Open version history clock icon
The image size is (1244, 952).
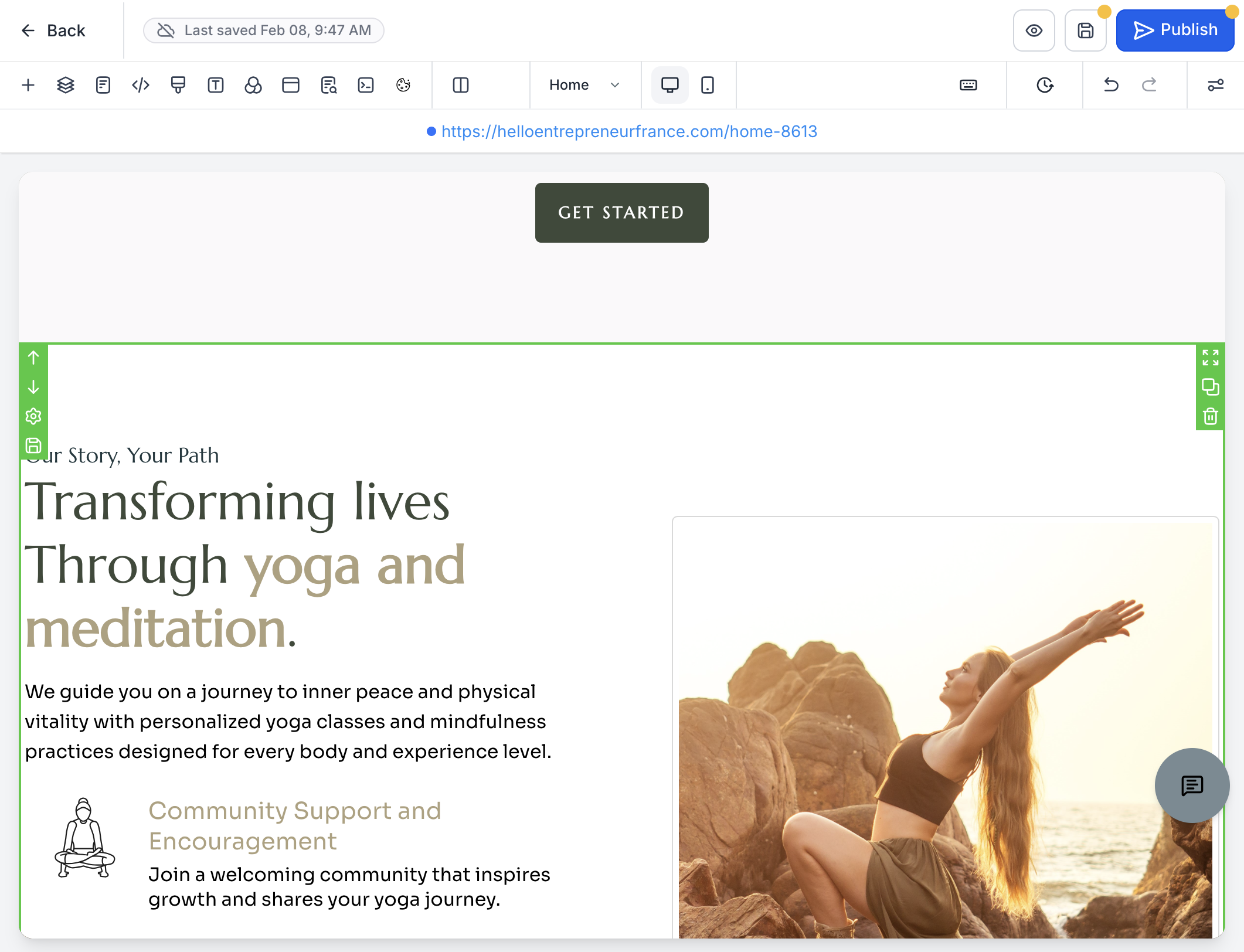point(1045,86)
